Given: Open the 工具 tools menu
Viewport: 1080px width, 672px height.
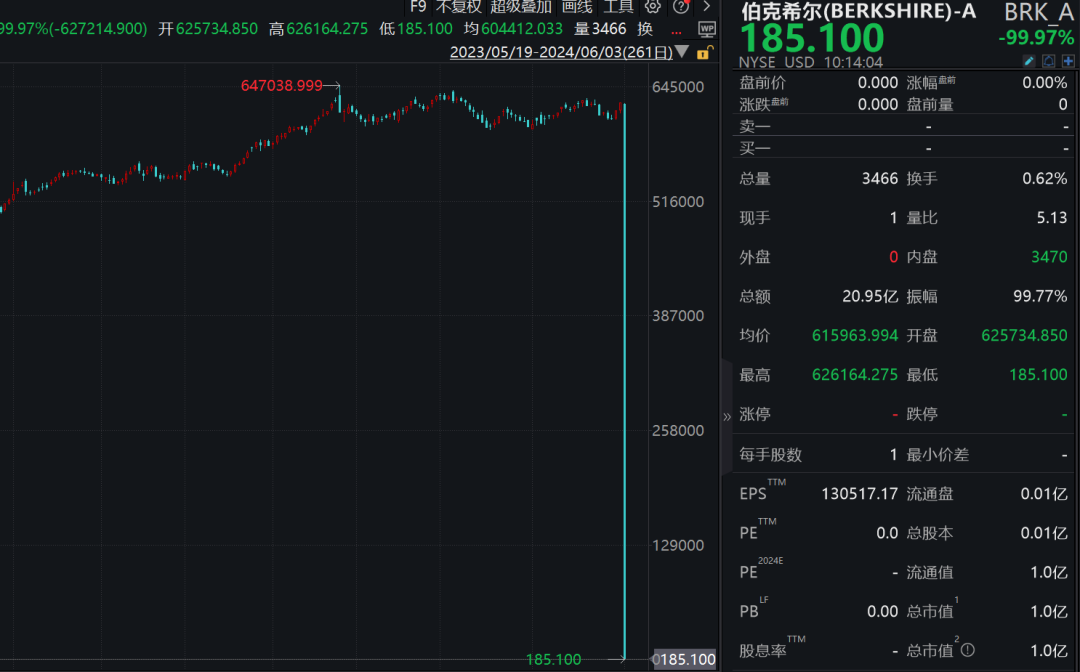Looking at the screenshot, I should (618, 6).
